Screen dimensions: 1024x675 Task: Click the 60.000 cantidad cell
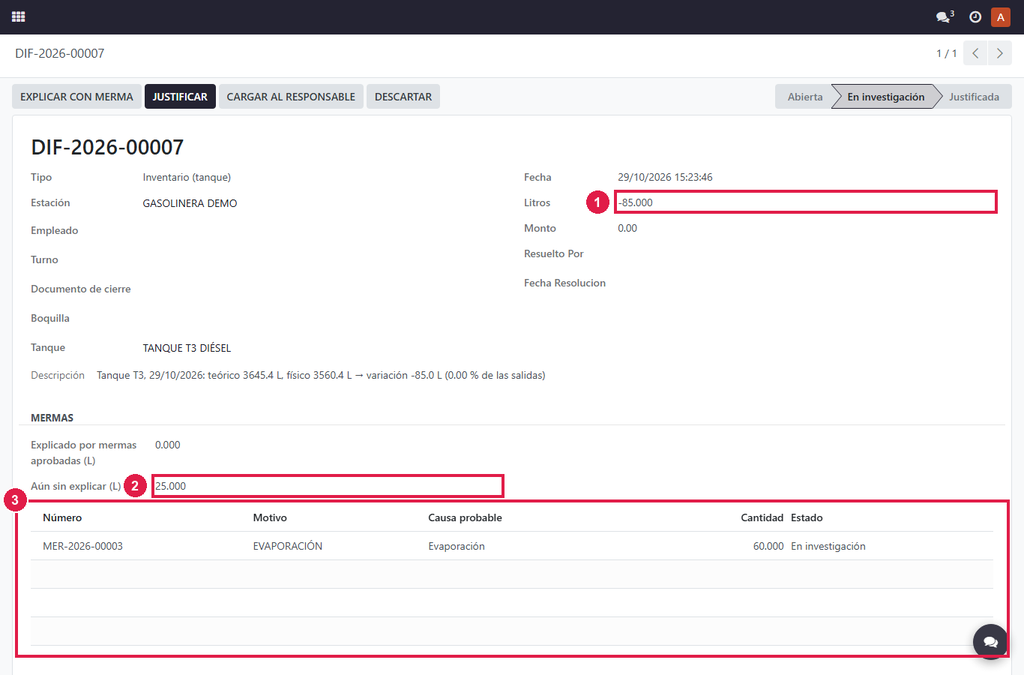pos(768,546)
